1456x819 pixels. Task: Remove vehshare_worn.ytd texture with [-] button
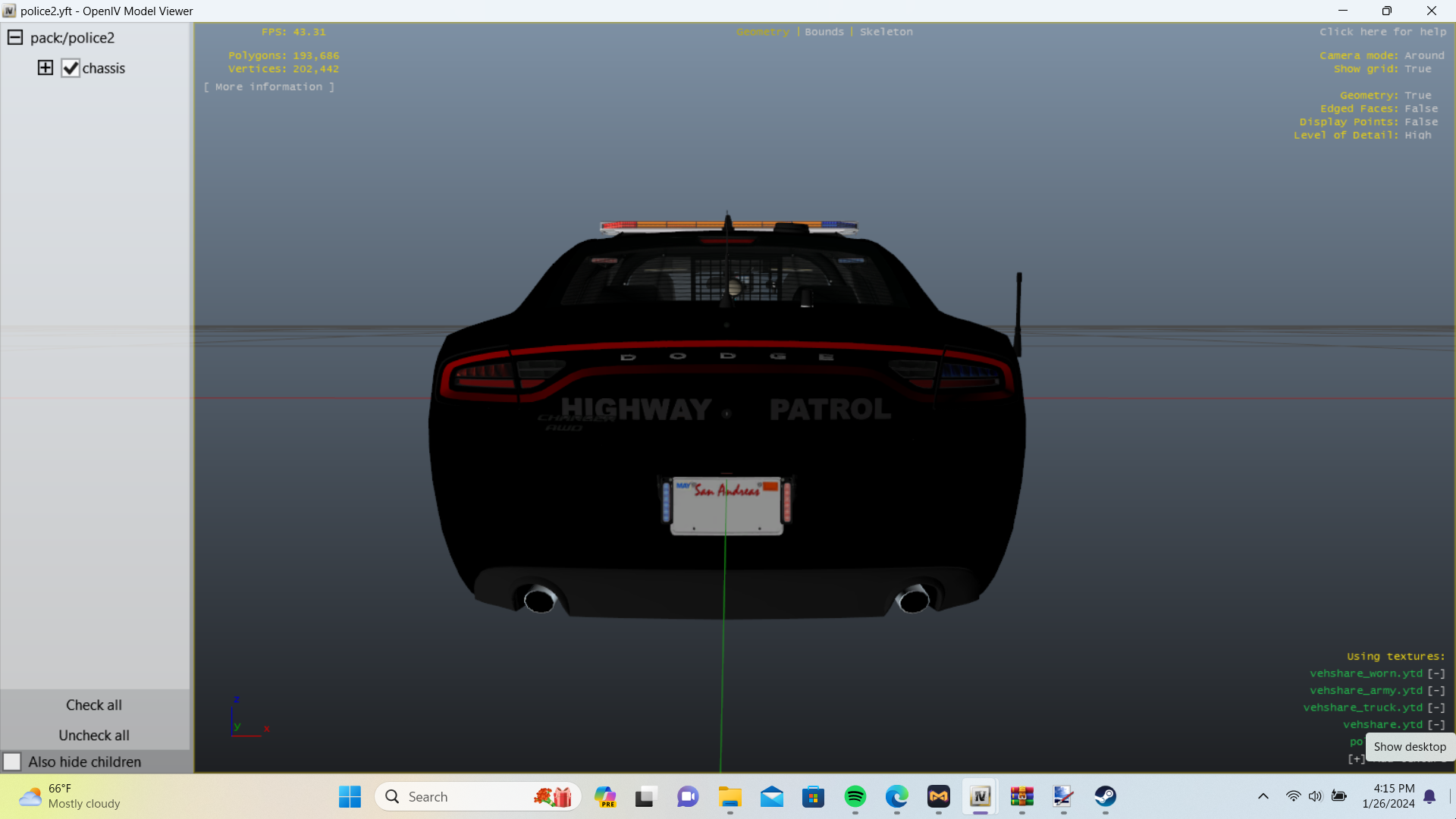(1436, 673)
